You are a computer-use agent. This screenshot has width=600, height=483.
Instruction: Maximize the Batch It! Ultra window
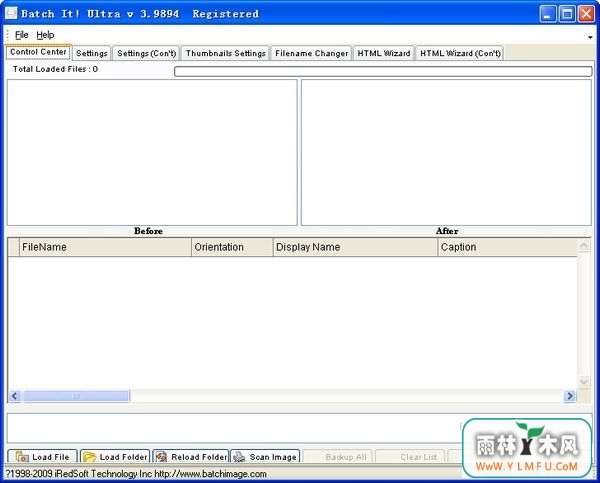[x=567, y=14]
